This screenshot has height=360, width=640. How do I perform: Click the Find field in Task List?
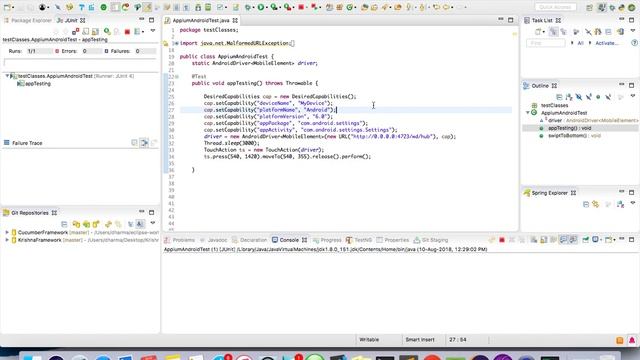[x=546, y=43]
